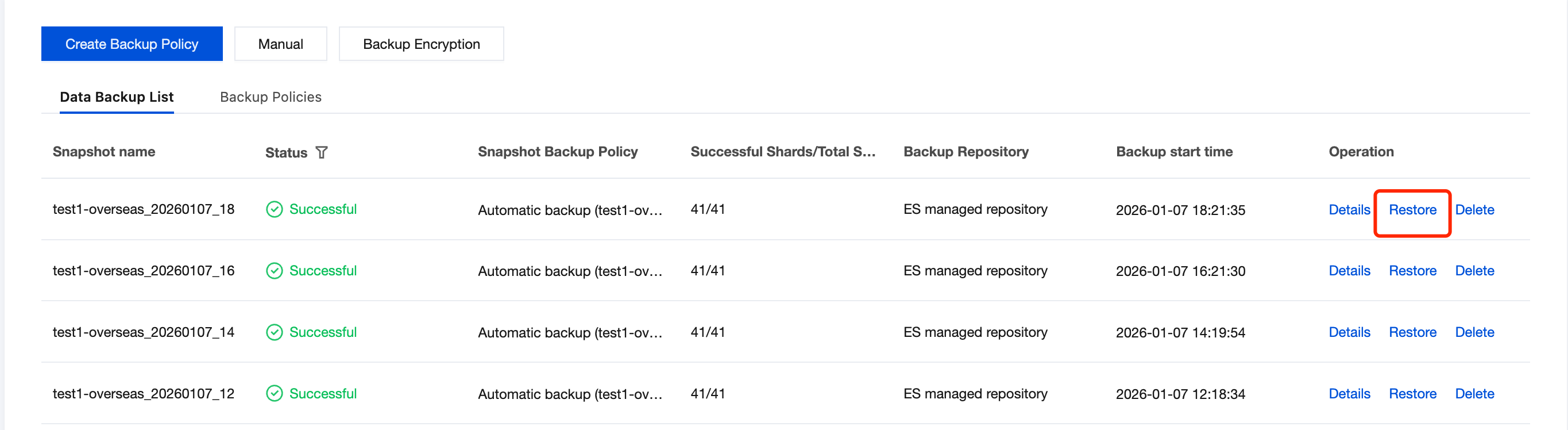Click the Manual backup button

click(281, 44)
